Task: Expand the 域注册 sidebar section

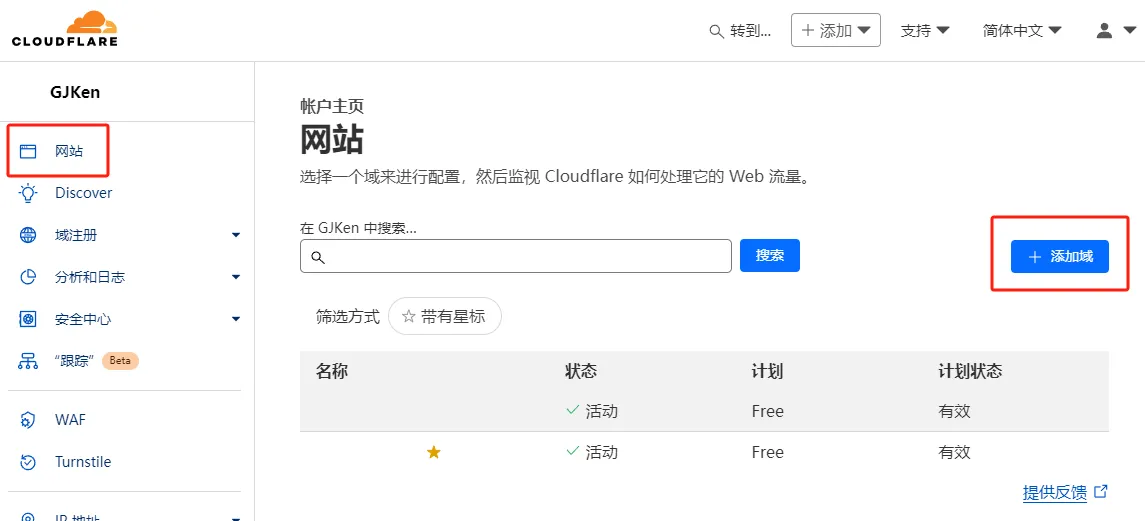Action: (x=236, y=235)
